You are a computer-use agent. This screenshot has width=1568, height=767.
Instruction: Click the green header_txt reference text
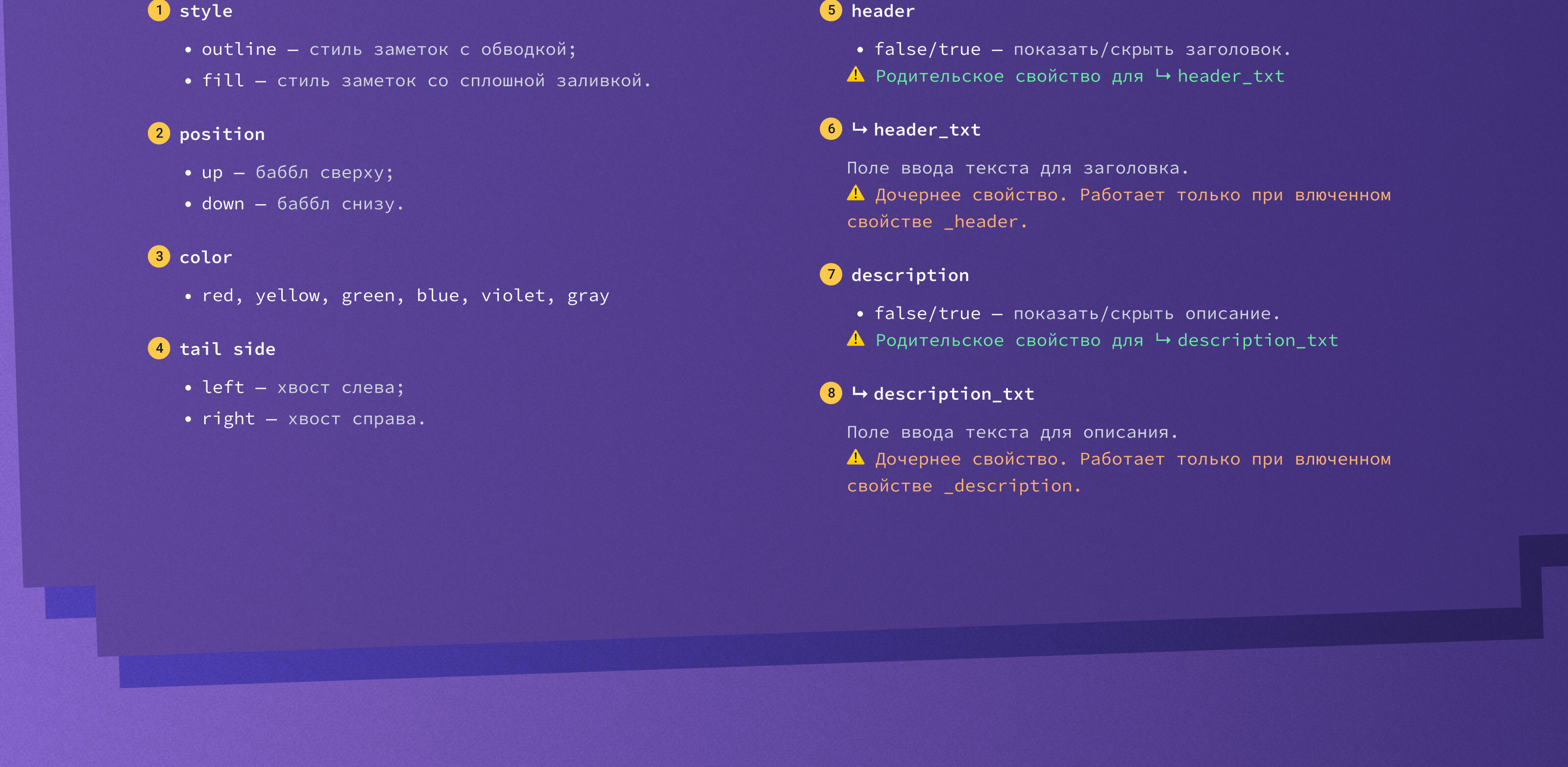pyautogui.click(x=1230, y=76)
